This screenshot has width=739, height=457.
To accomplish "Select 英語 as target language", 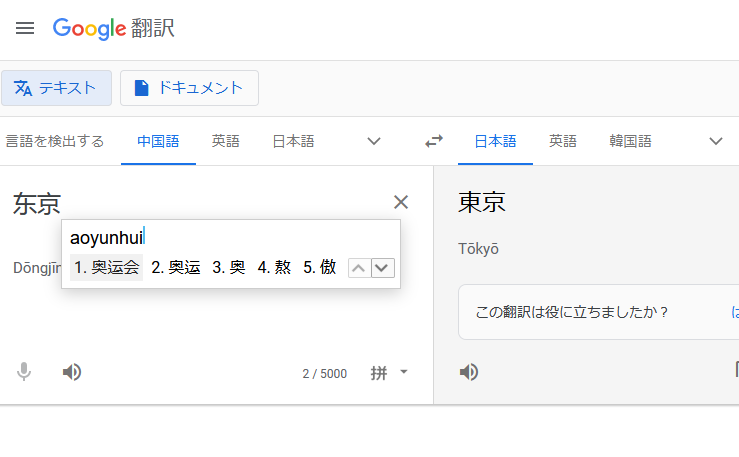I will [x=563, y=141].
